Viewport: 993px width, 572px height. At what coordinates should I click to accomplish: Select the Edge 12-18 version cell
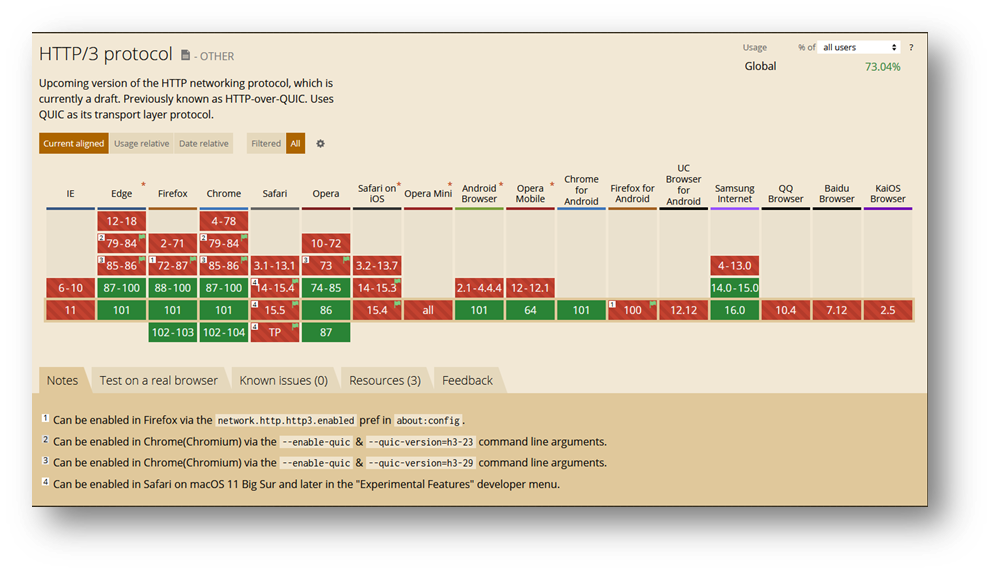pyautogui.click(x=122, y=221)
